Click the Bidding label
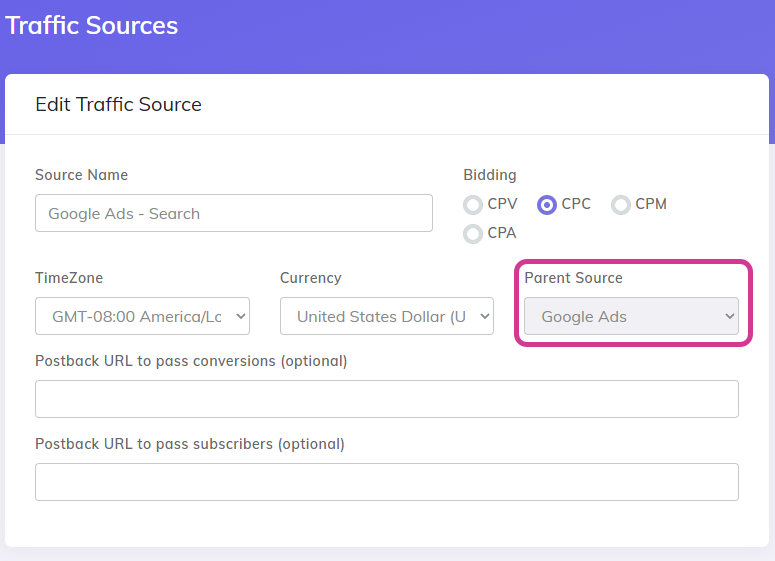775x561 pixels. (x=490, y=175)
